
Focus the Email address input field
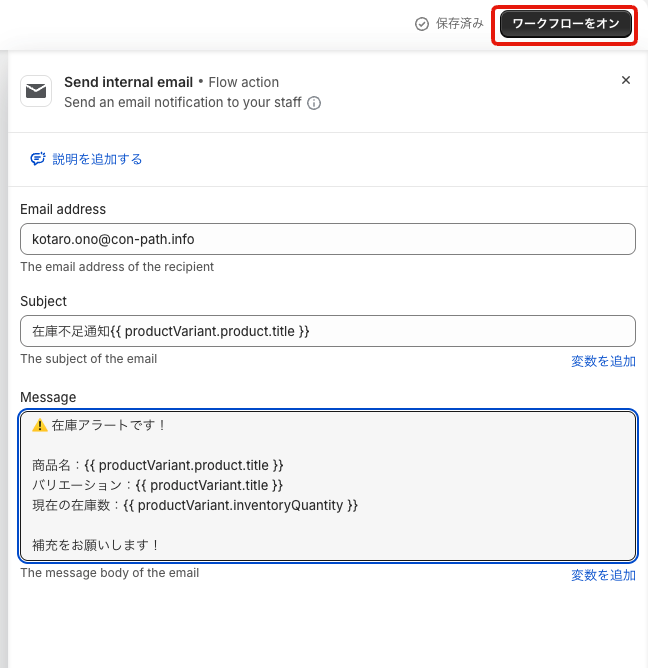coord(327,239)
